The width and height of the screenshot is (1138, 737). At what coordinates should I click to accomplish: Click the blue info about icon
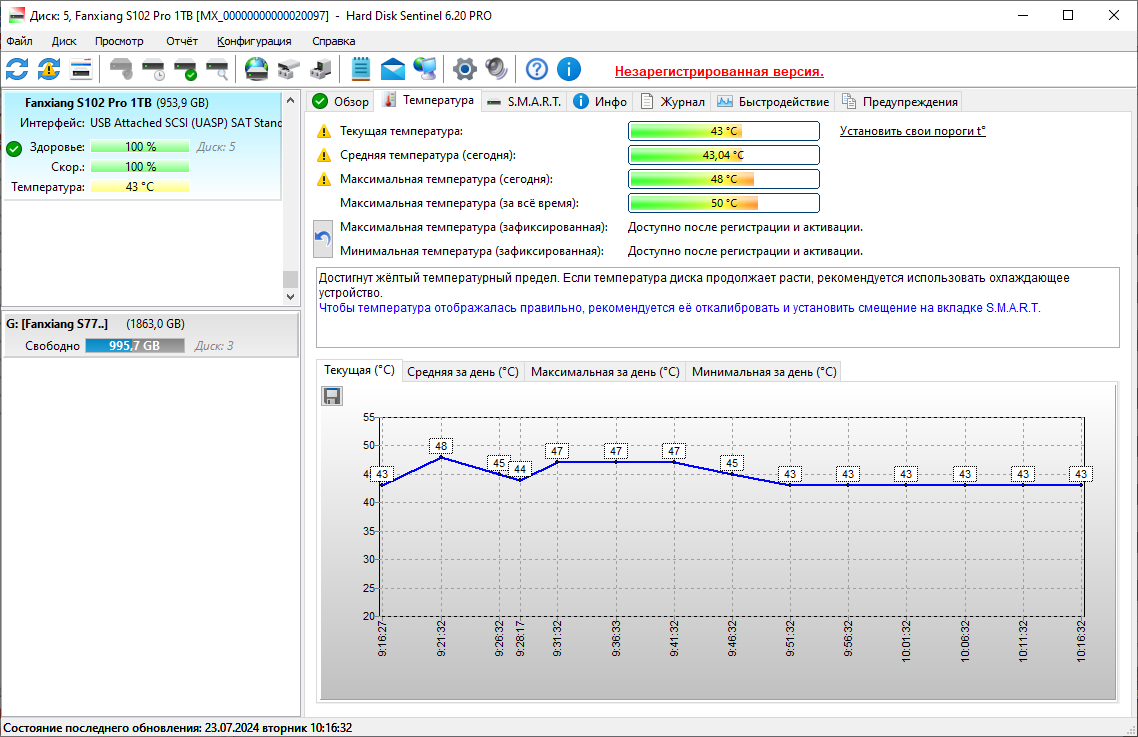click(569, 69)
